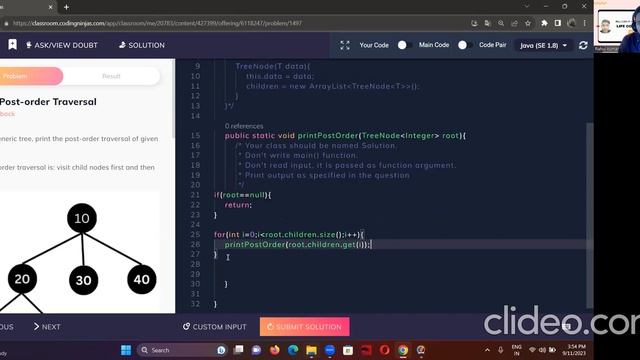Bookmark the page with the star icon
Screen dimensions: 640x360
(528, 23)
